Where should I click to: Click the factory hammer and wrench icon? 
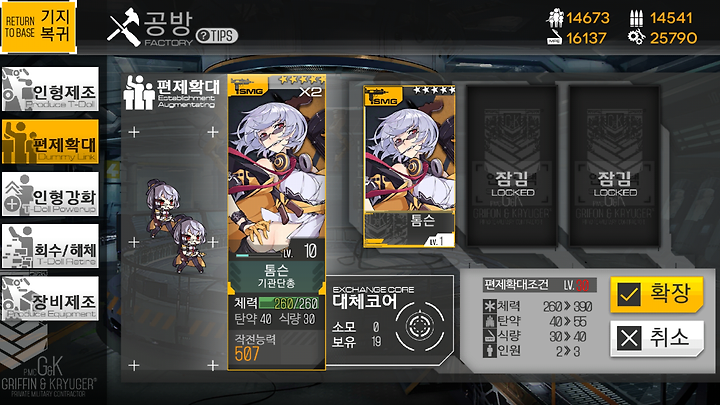pyautogui.click(x=124, y=27)
